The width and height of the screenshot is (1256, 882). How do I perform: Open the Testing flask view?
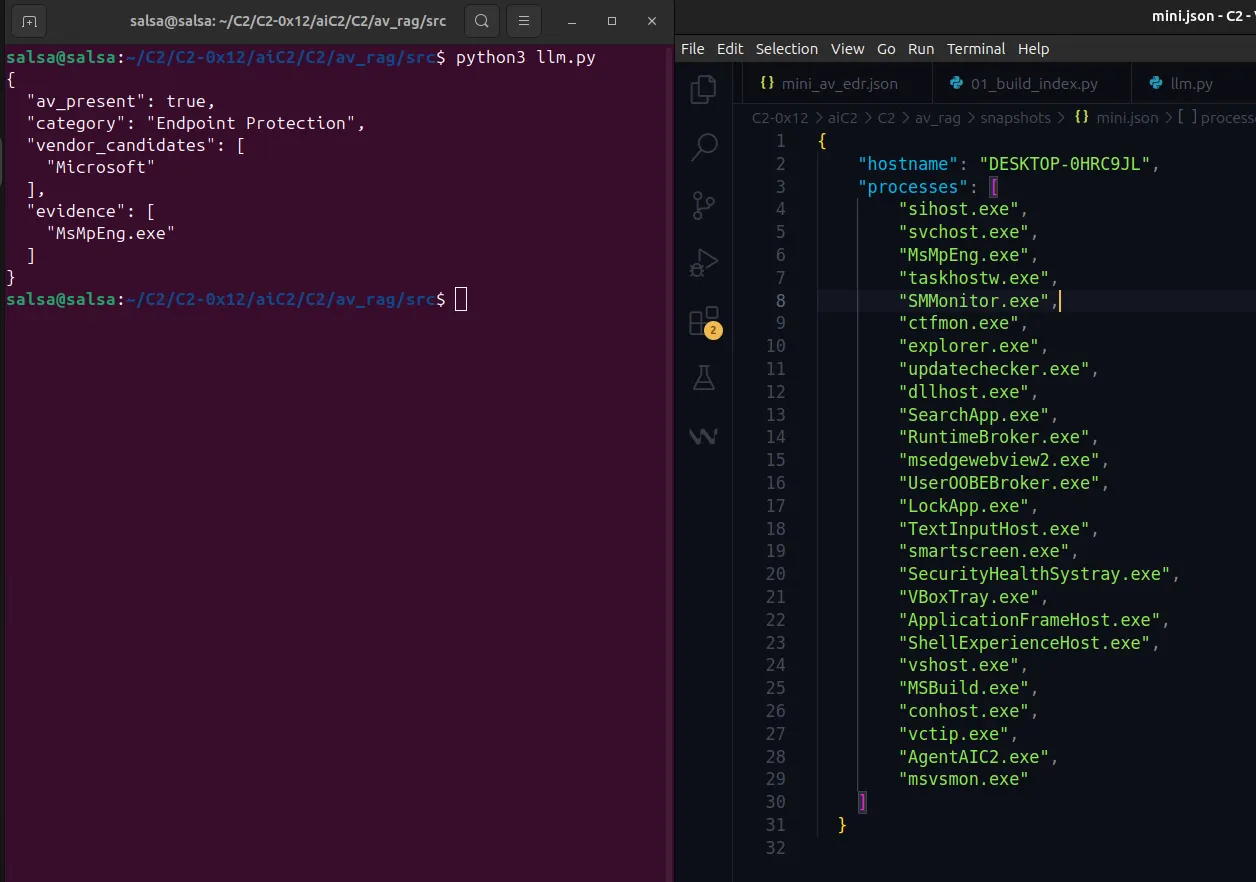[x=704, y=378]
